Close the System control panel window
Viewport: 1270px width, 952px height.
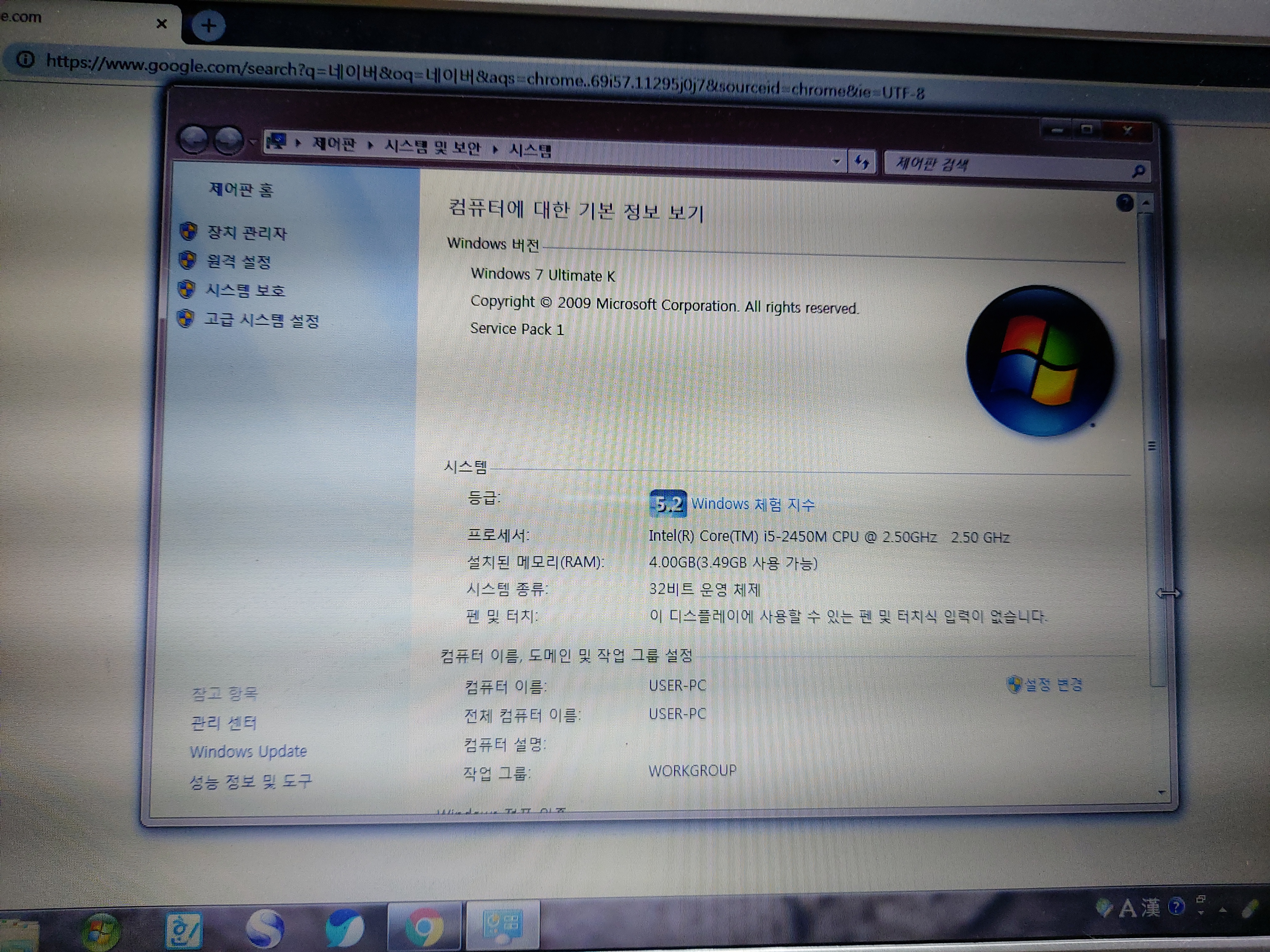pos(1127,131)
